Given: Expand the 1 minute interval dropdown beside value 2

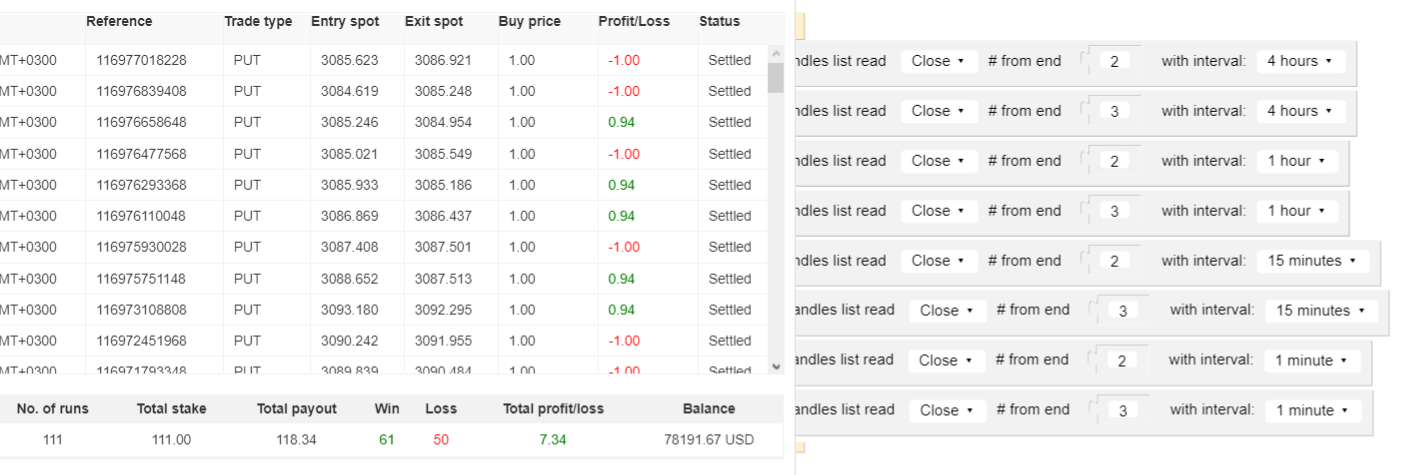Looking at the screenshot, I should 1312,361.
